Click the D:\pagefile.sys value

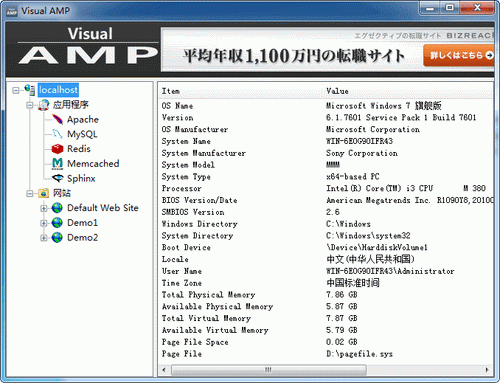pos(359,354)
